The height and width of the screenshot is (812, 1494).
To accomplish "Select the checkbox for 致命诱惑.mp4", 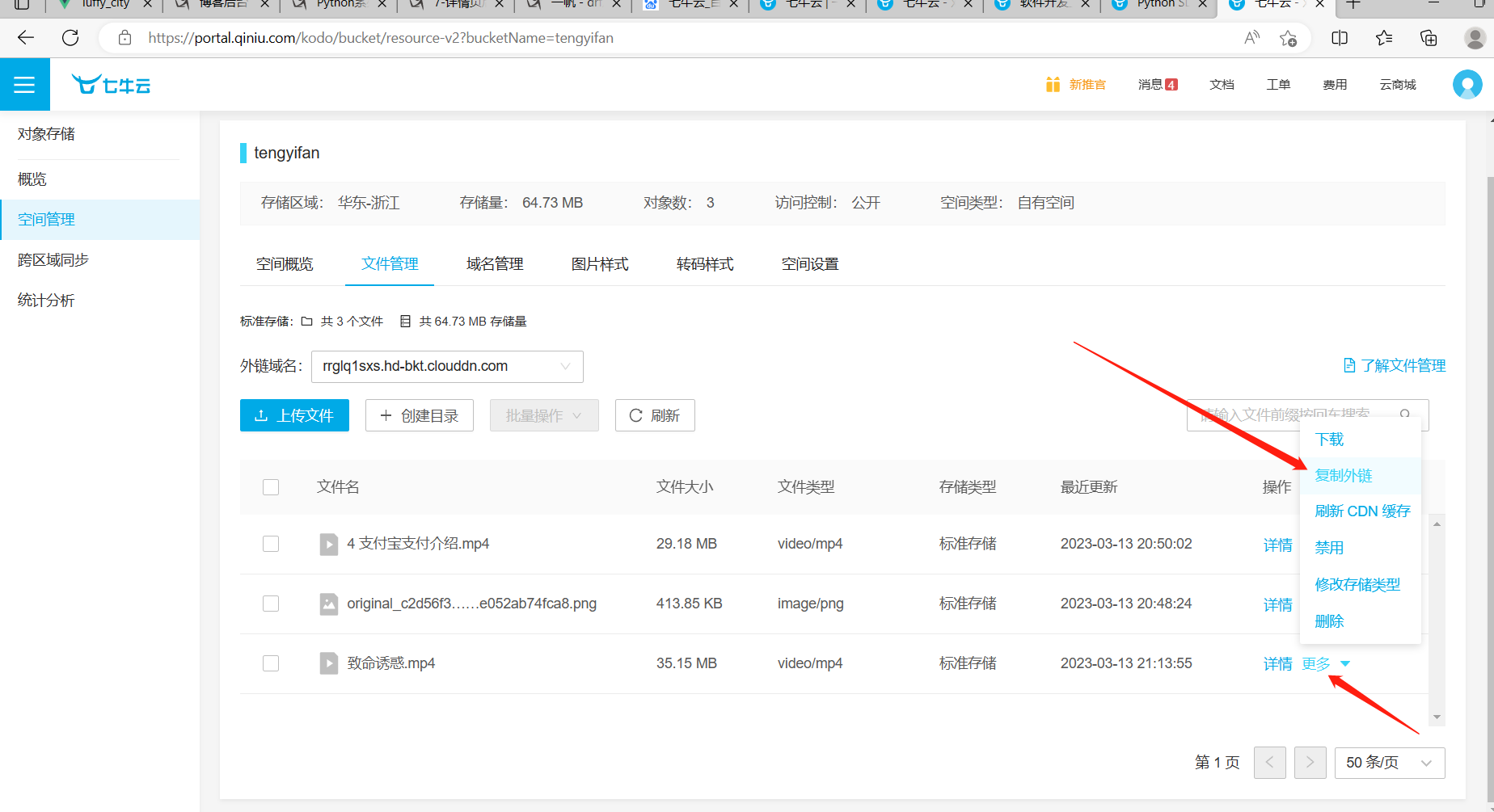I will point(271,663).
